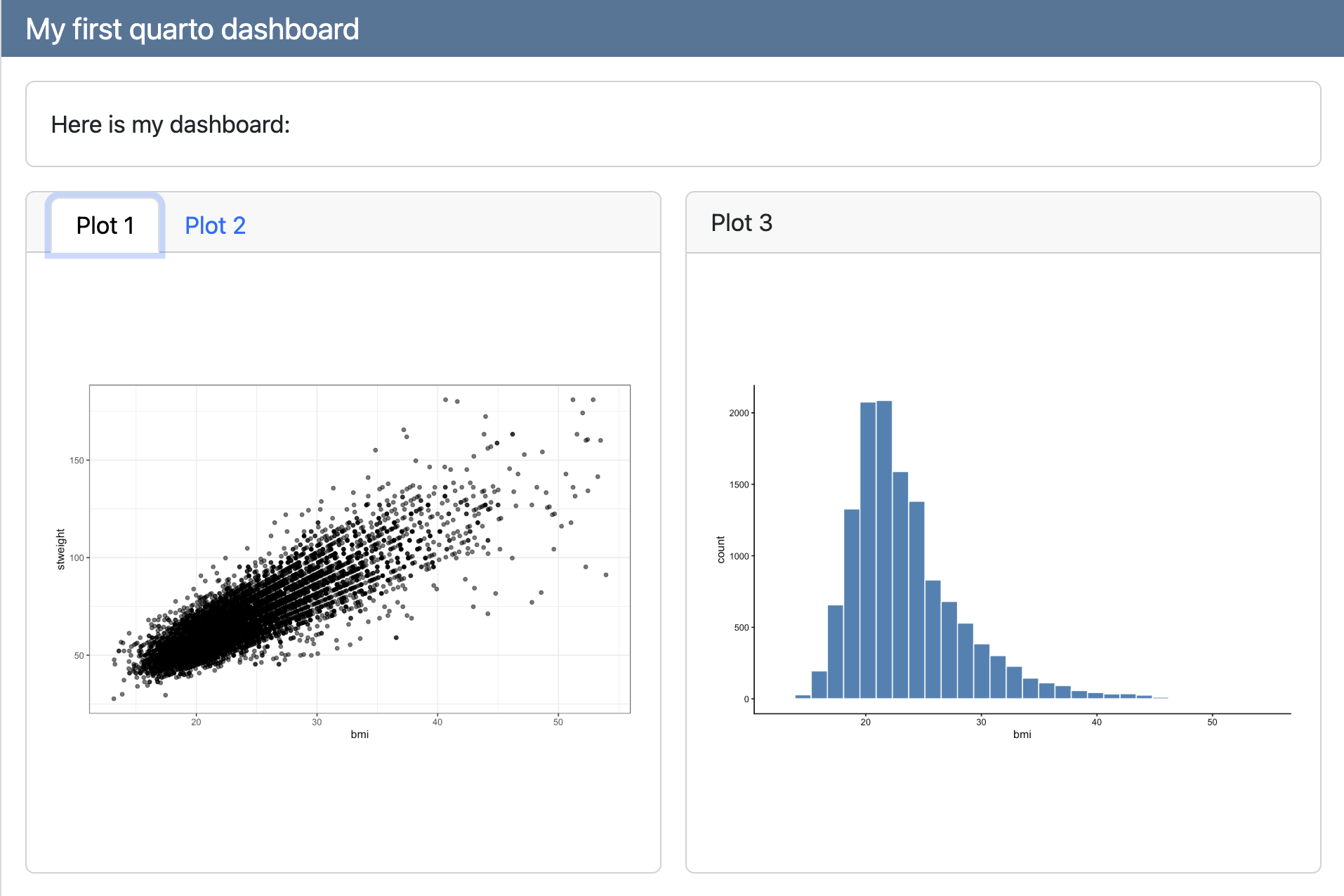Click the 1000 tick on the count axis
Image resolution: width=1344 pixels, height=896 pixels.
point(739,556)
